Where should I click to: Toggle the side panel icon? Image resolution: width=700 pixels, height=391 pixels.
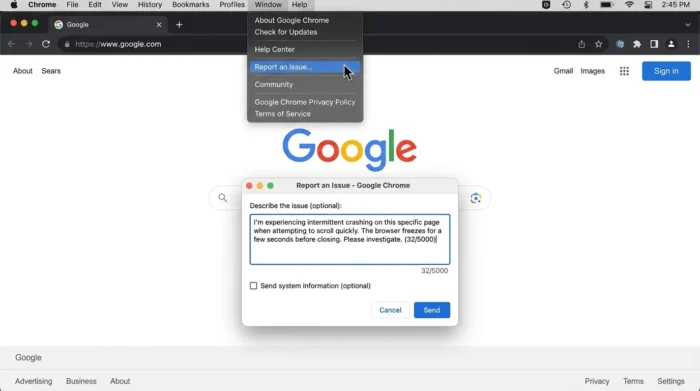pos(654,44)
